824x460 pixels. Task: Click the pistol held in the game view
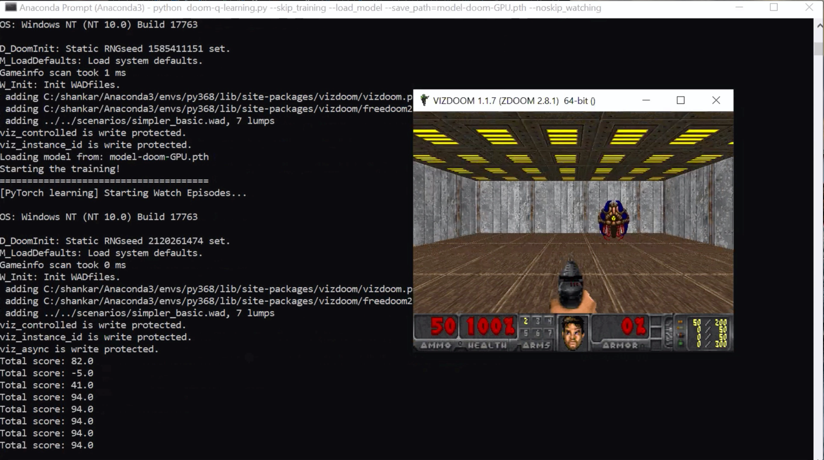pos(572,285)
